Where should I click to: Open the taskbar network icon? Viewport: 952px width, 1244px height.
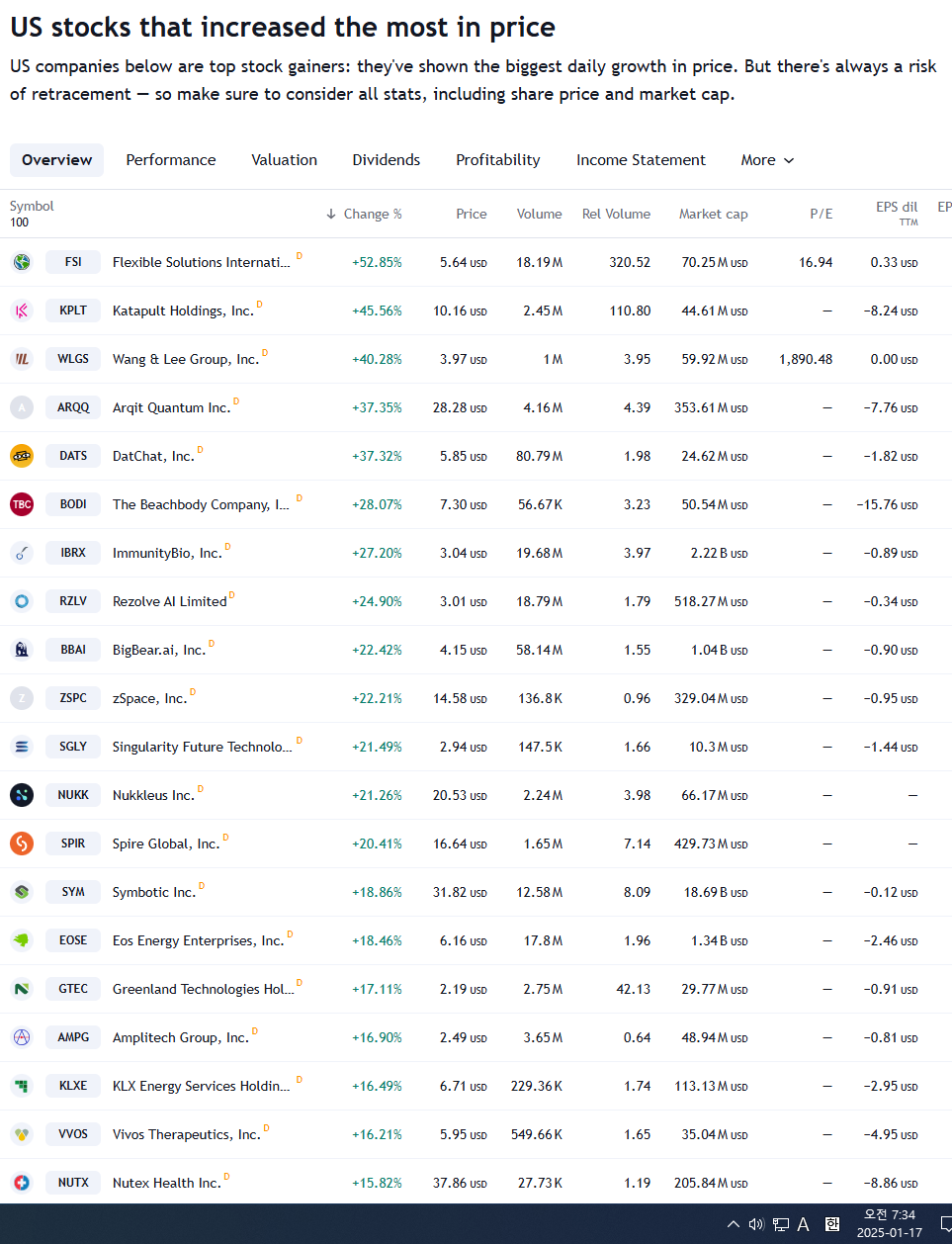(780, 1224)
